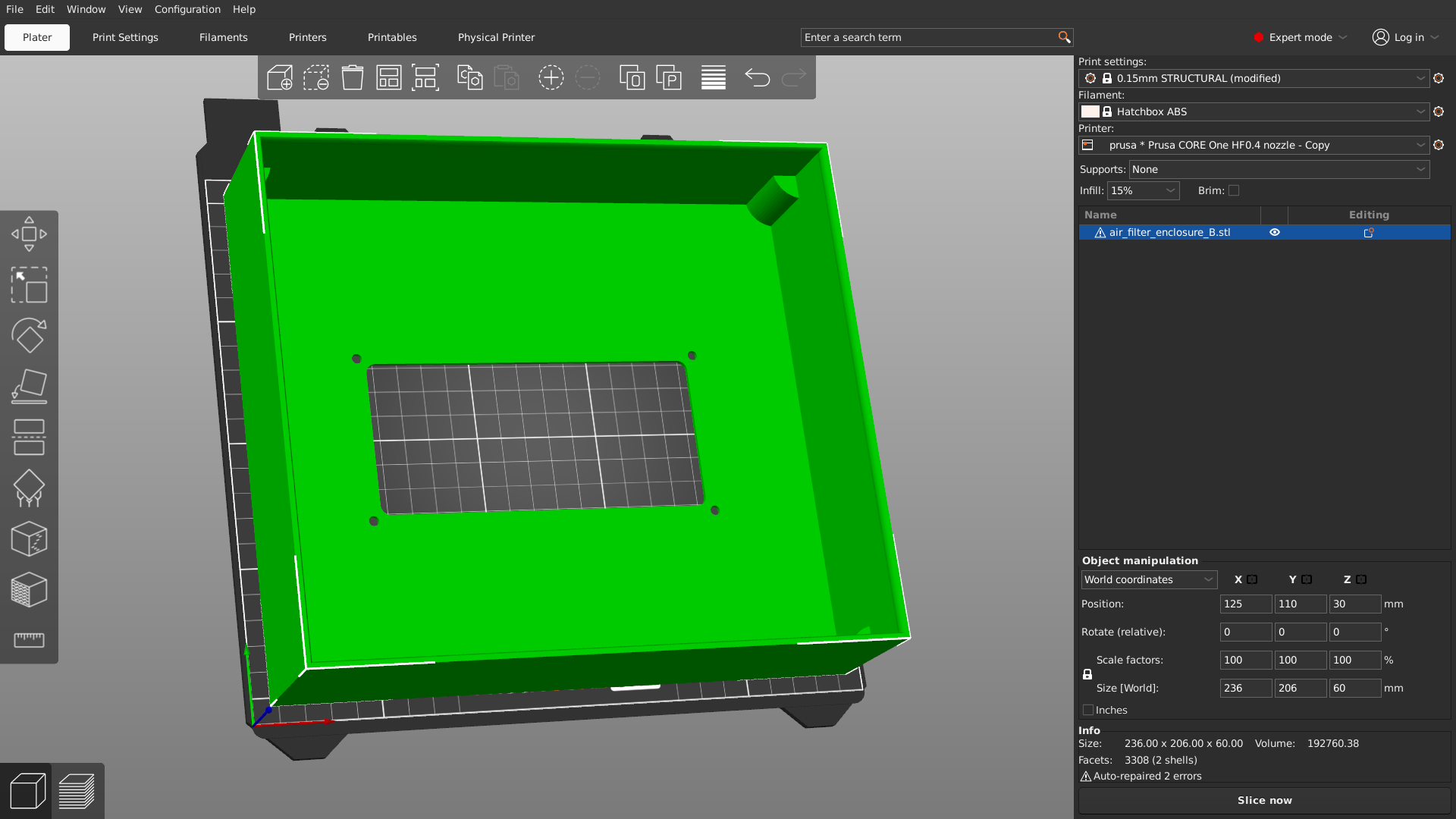Click the Undo arrow icon
This screenshot has height=819, width=1456.
(x=757, y=77)
